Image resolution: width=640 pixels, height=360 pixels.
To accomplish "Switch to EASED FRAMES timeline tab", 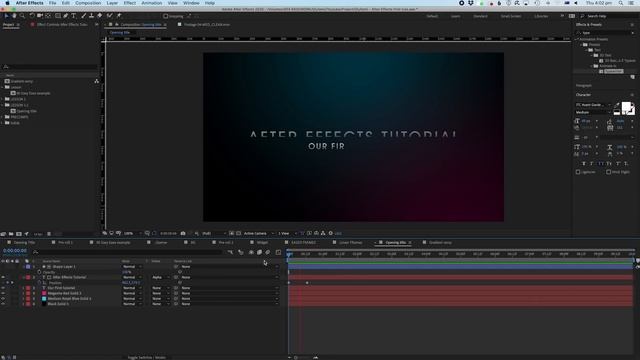I will pyautogui.click(x=303, y=242).
